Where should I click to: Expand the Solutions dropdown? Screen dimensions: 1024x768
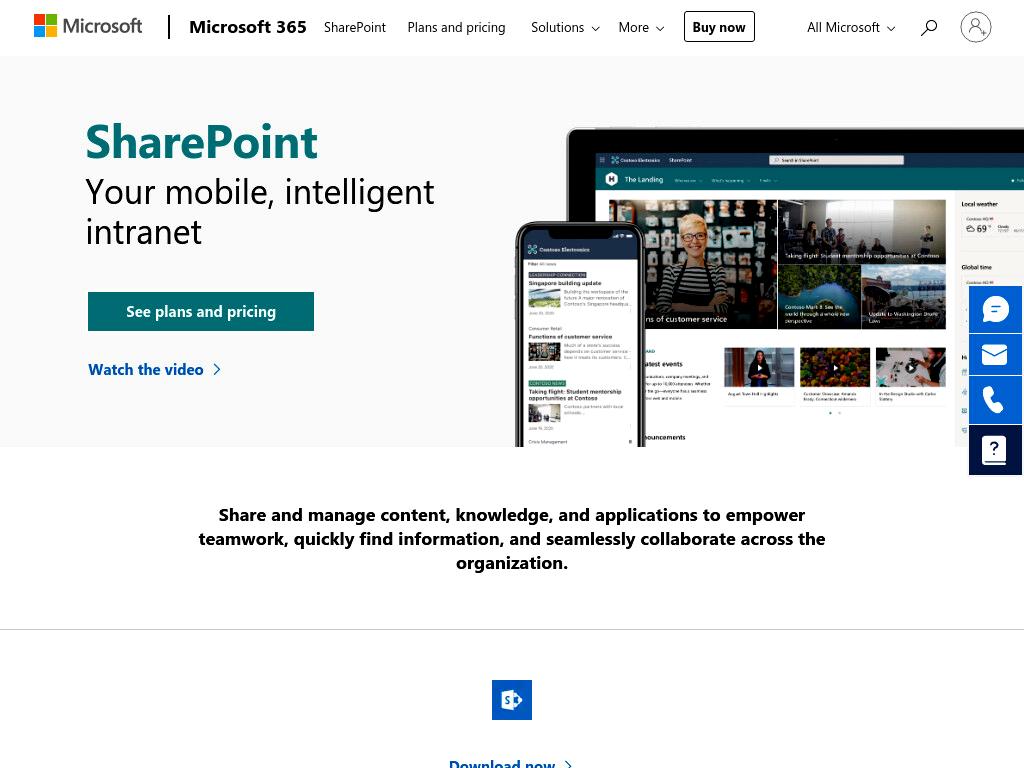(x=565, y=27)
